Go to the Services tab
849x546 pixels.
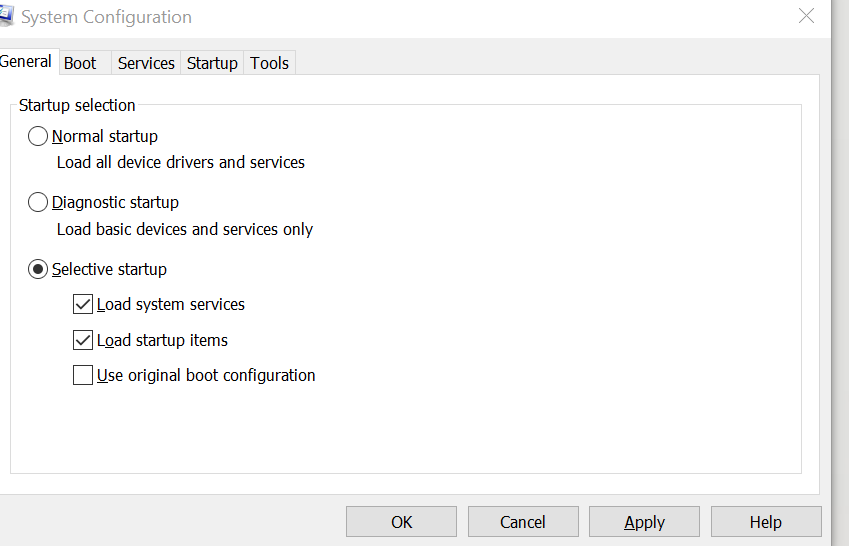tap(146, 63)
